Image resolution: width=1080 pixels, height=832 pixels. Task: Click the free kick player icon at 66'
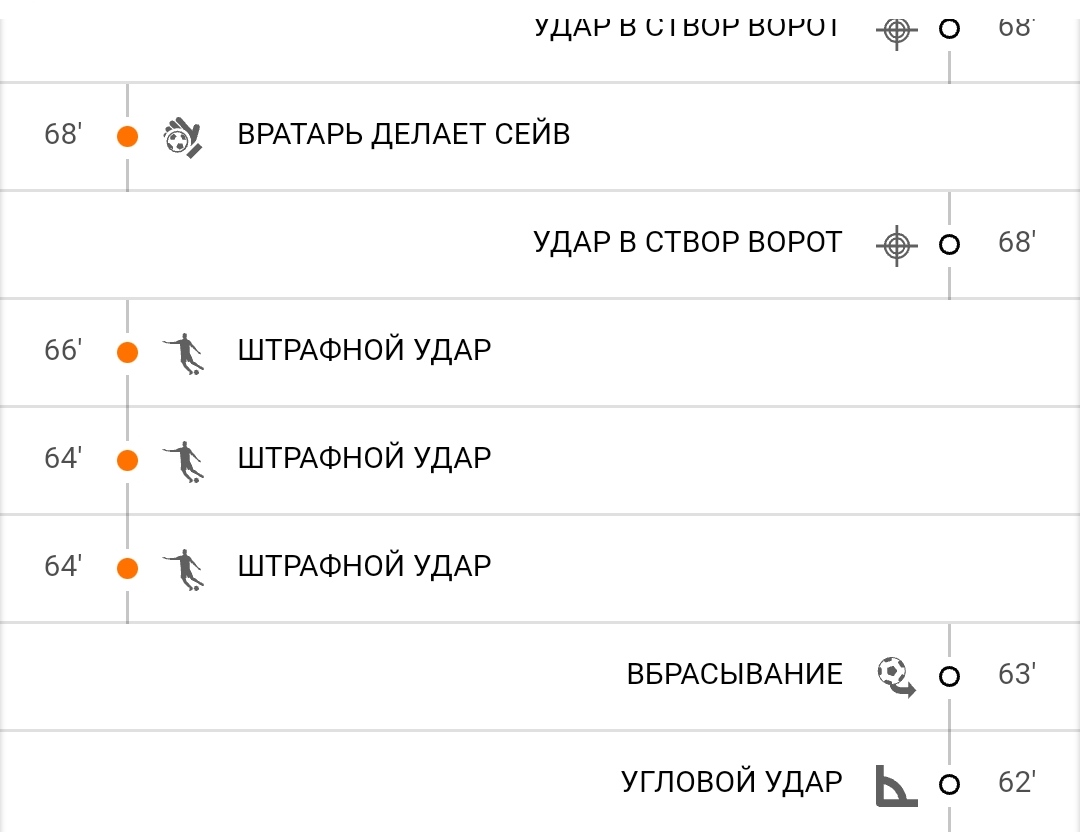pyautogui.click(x=183, y=353)
